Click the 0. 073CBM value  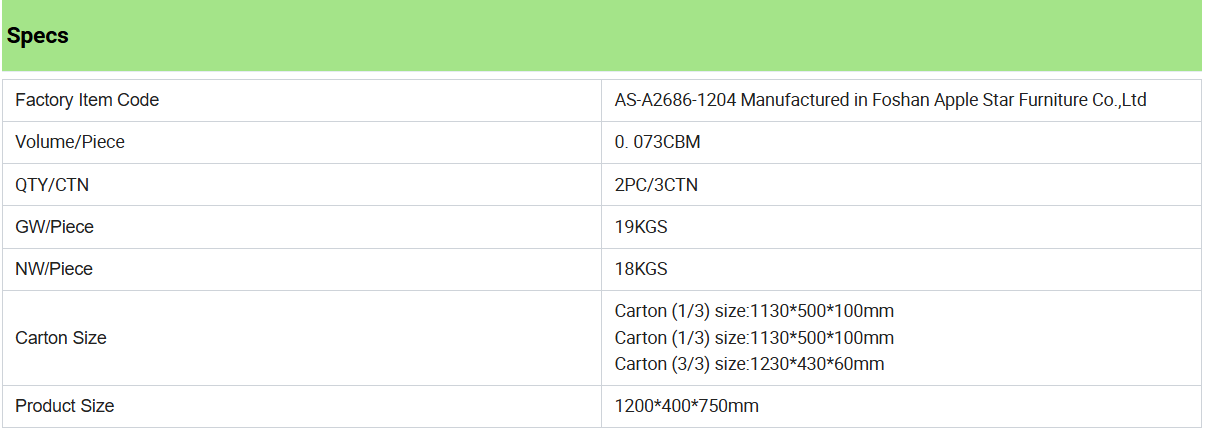click(657, 142)
